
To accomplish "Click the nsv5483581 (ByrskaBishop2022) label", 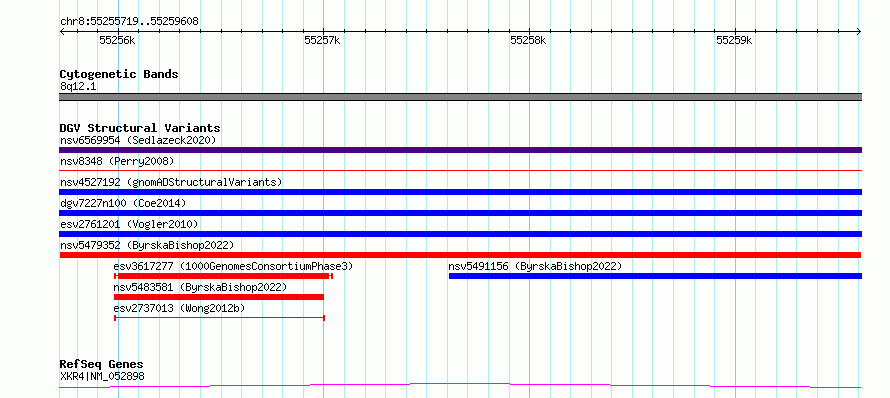I will tap(200, 287).
